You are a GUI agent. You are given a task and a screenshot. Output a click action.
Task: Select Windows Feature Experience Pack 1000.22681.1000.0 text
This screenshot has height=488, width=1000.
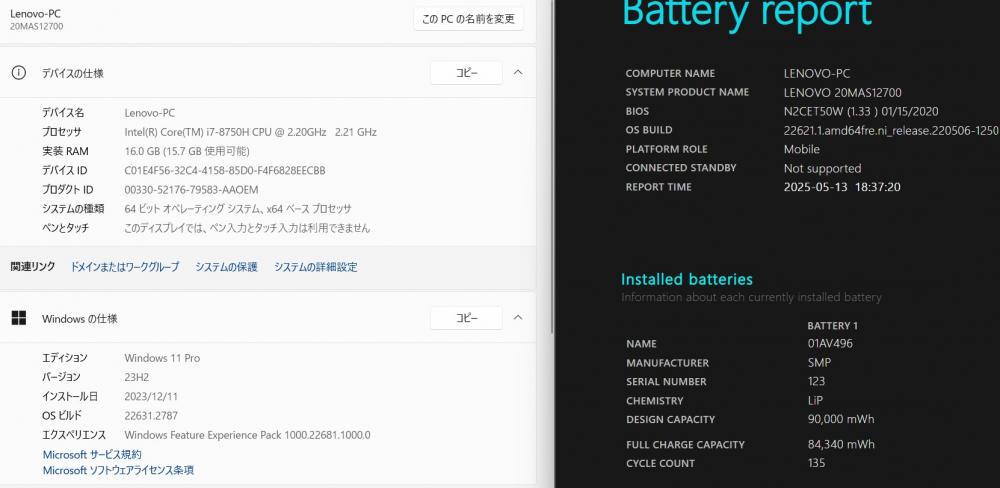click(x=247, y=435)
